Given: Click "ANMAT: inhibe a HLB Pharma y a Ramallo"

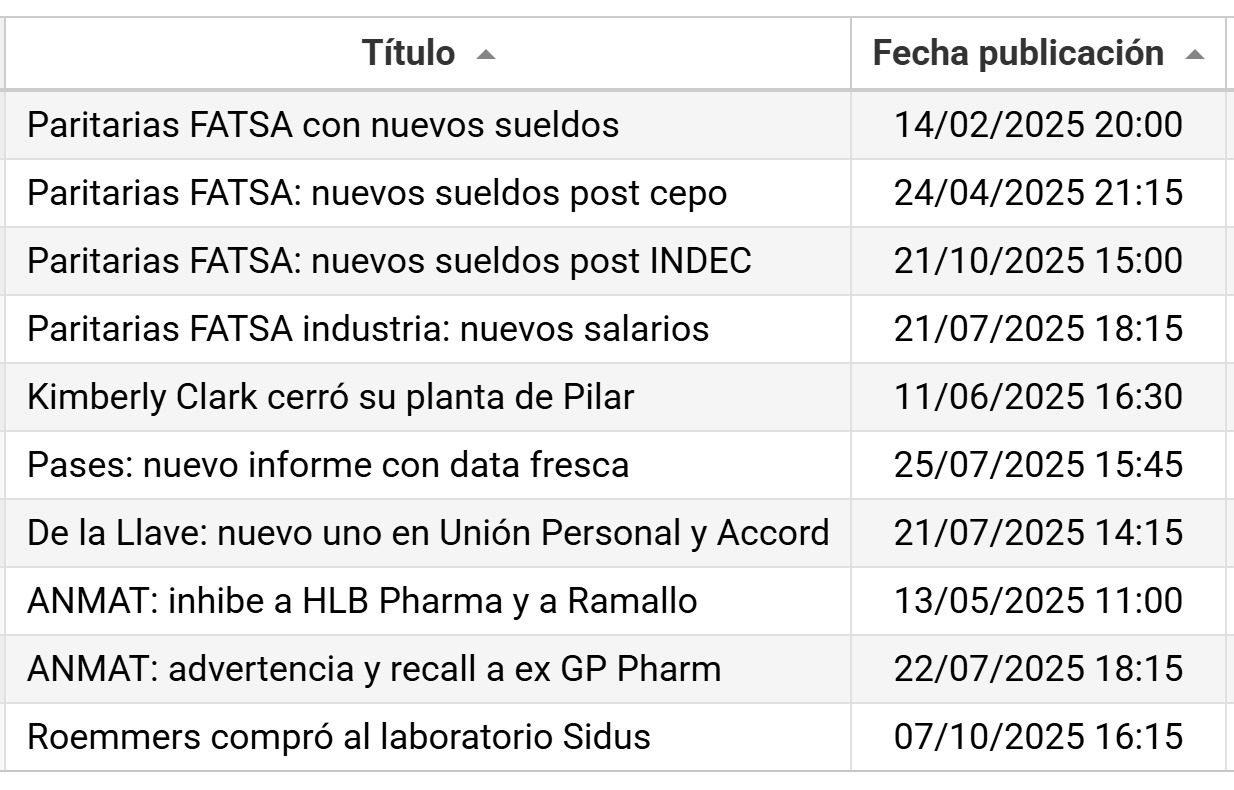Looking at the screenshot, I should [362, 601].
